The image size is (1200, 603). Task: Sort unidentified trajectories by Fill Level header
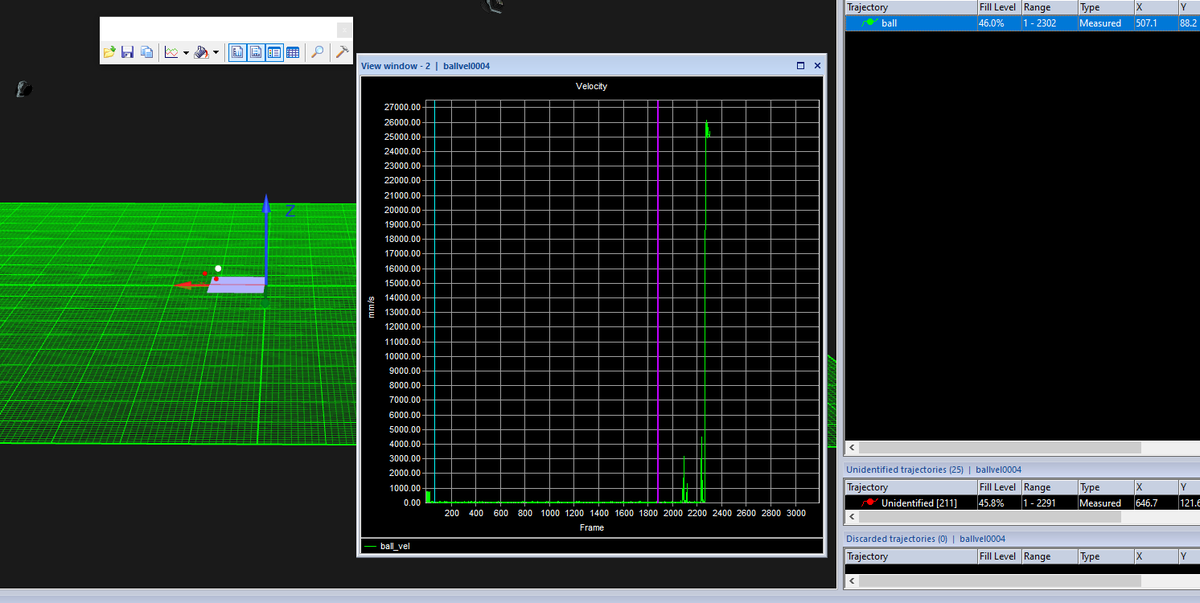point(998,487)
